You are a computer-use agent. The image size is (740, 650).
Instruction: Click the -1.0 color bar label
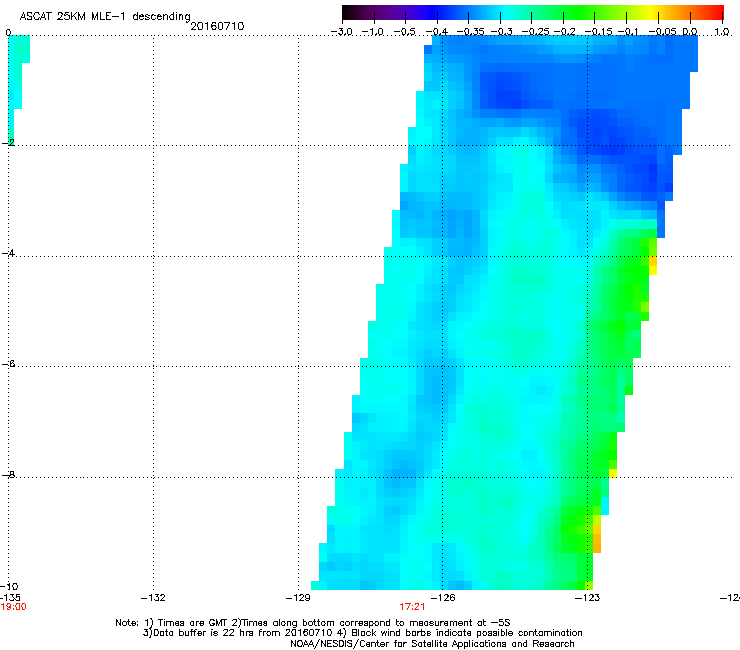tap(374, 32)
